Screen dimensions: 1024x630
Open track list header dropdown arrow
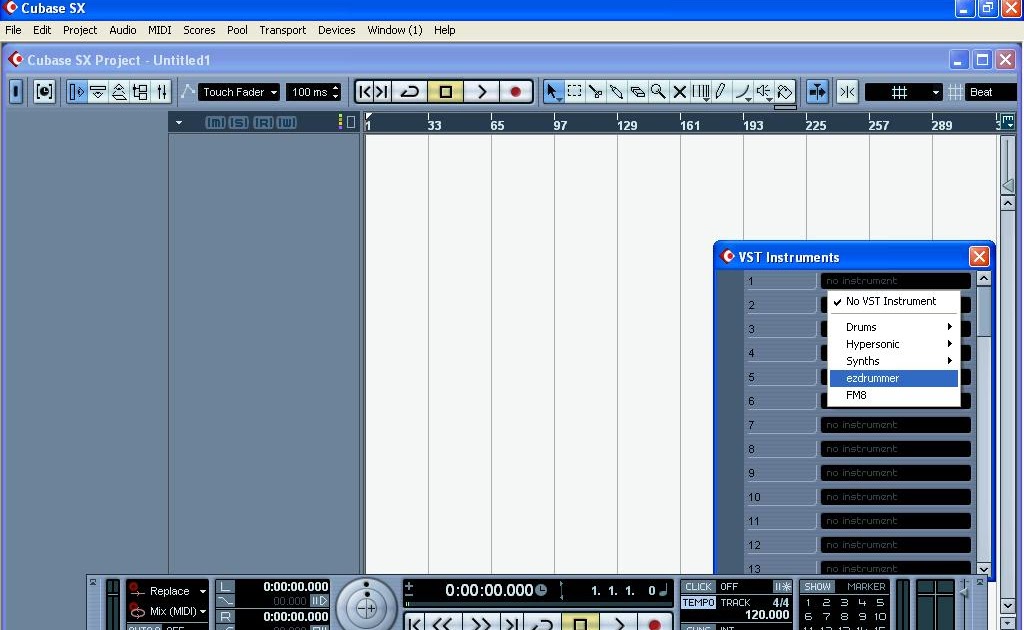178,123
